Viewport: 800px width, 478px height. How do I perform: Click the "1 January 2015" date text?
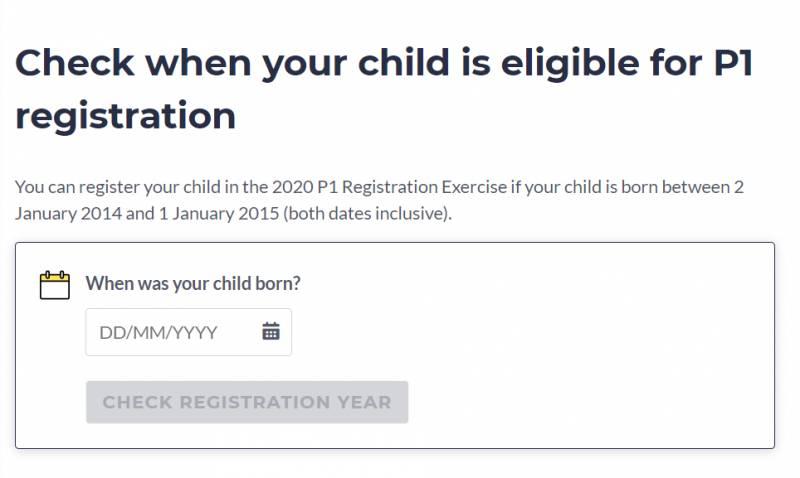coord(215,213)
